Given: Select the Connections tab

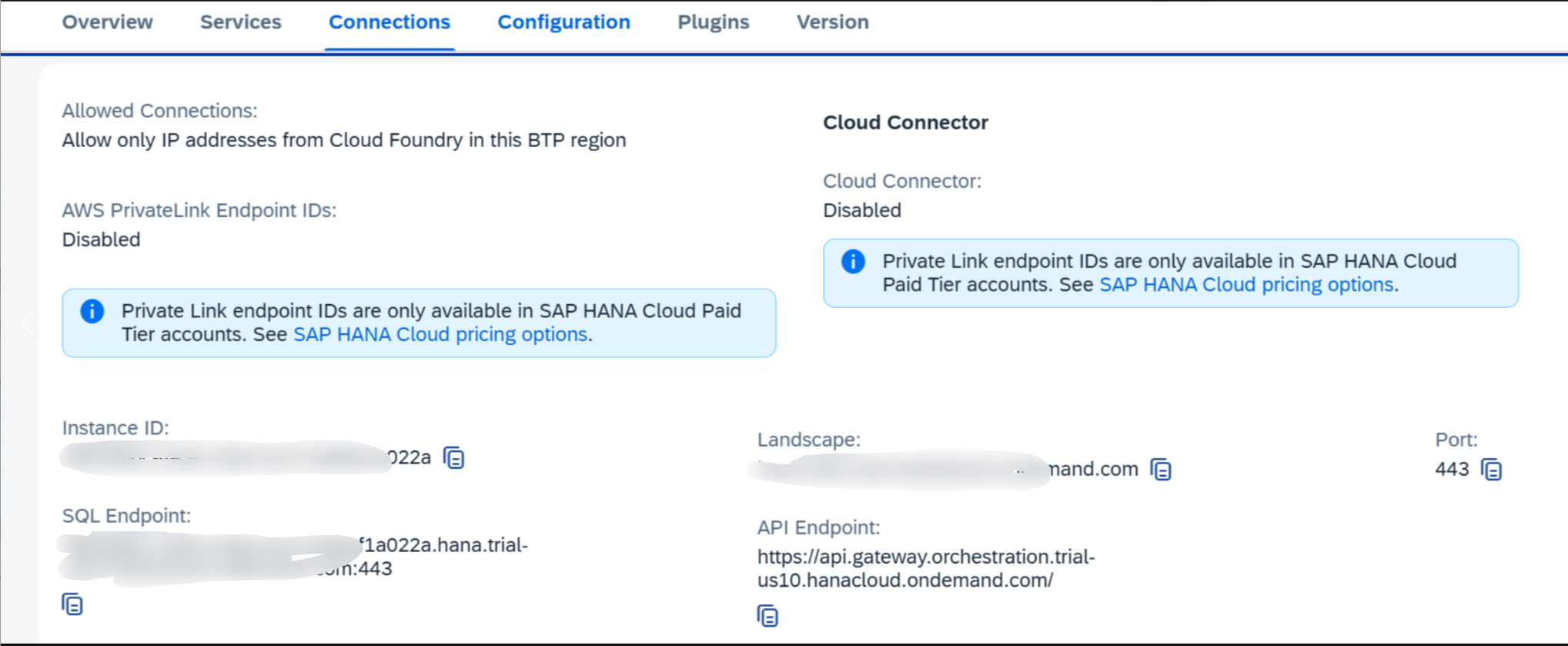Looking at the screenshot, I should (x=389, y=22).
